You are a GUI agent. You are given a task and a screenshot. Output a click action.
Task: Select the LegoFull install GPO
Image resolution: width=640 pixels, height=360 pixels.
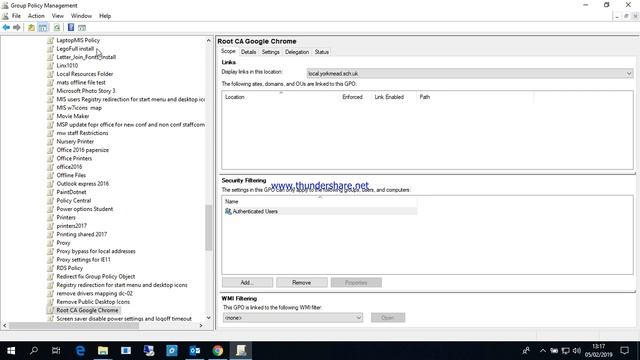[75, 49]
